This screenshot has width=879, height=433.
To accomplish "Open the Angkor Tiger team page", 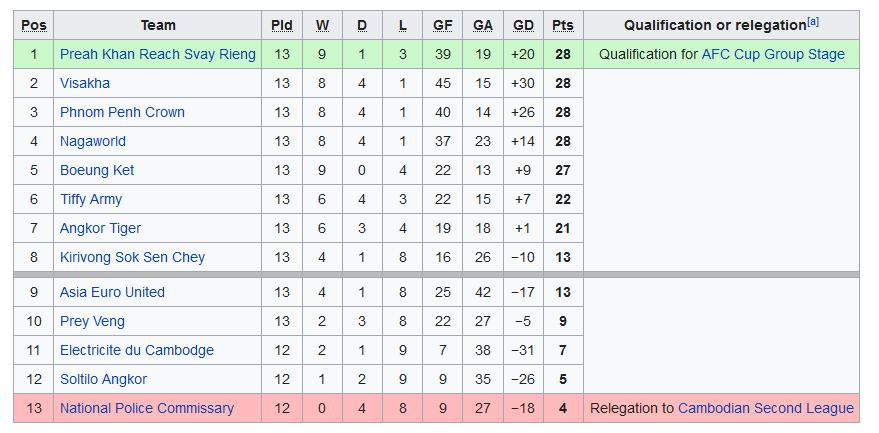I will click(100, 228).
